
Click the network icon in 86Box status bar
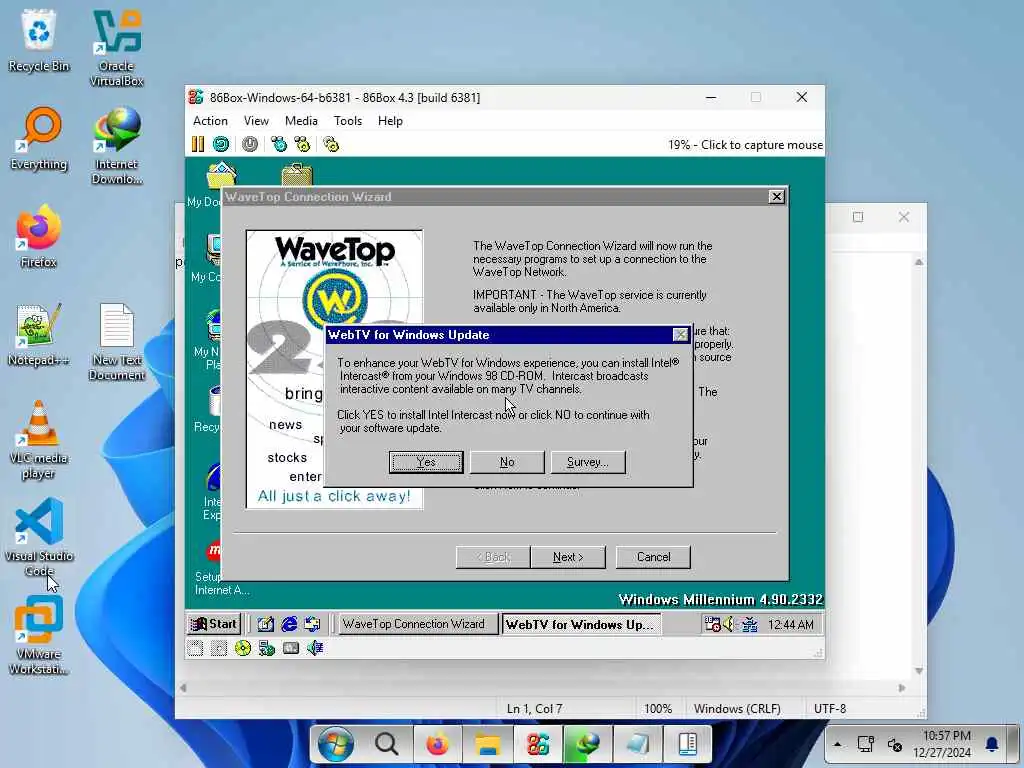266,648
